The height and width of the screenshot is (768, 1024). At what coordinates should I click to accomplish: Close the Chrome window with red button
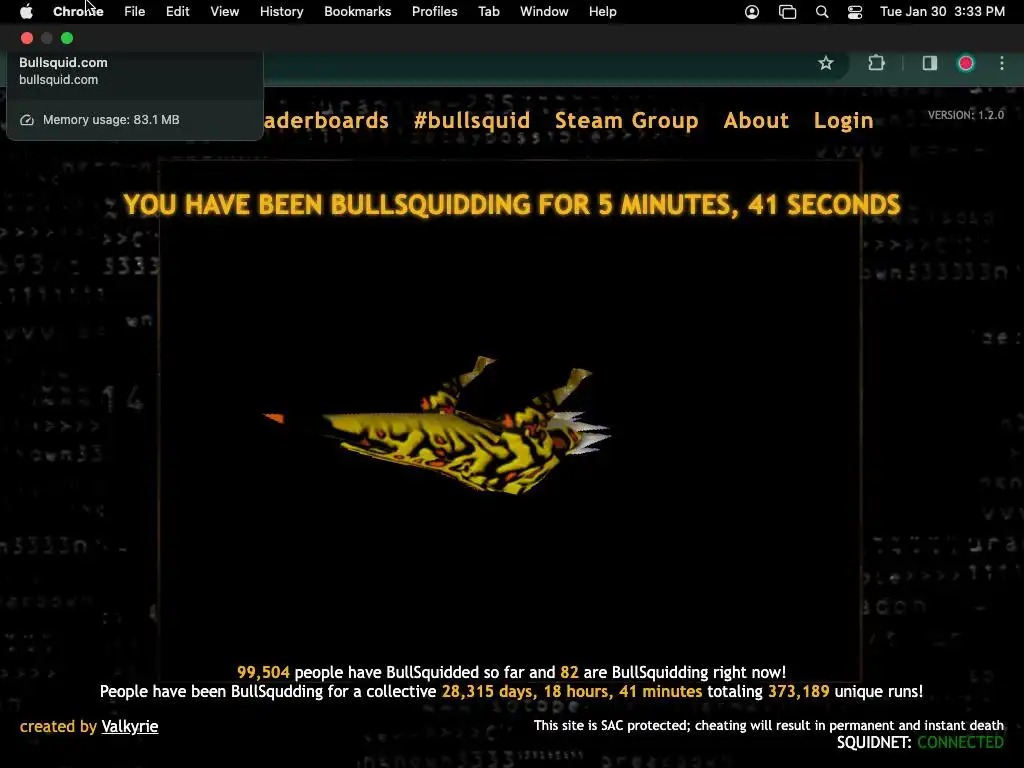tap(27, 38)
